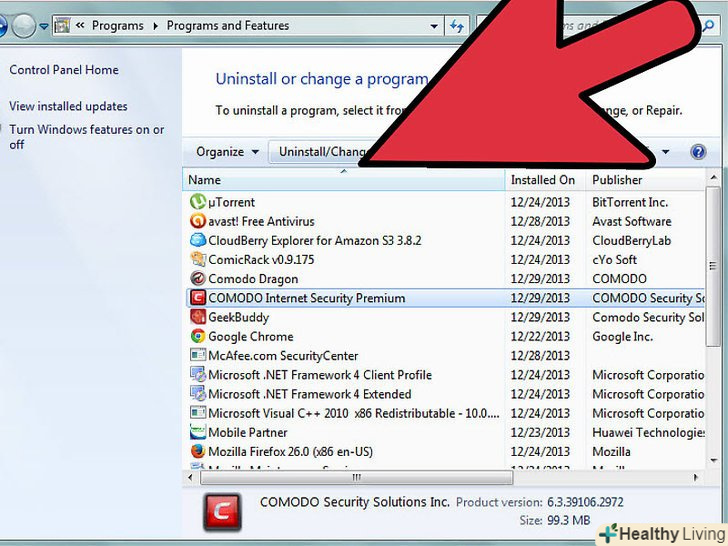Open View installed updates link

tap(68, 106)
